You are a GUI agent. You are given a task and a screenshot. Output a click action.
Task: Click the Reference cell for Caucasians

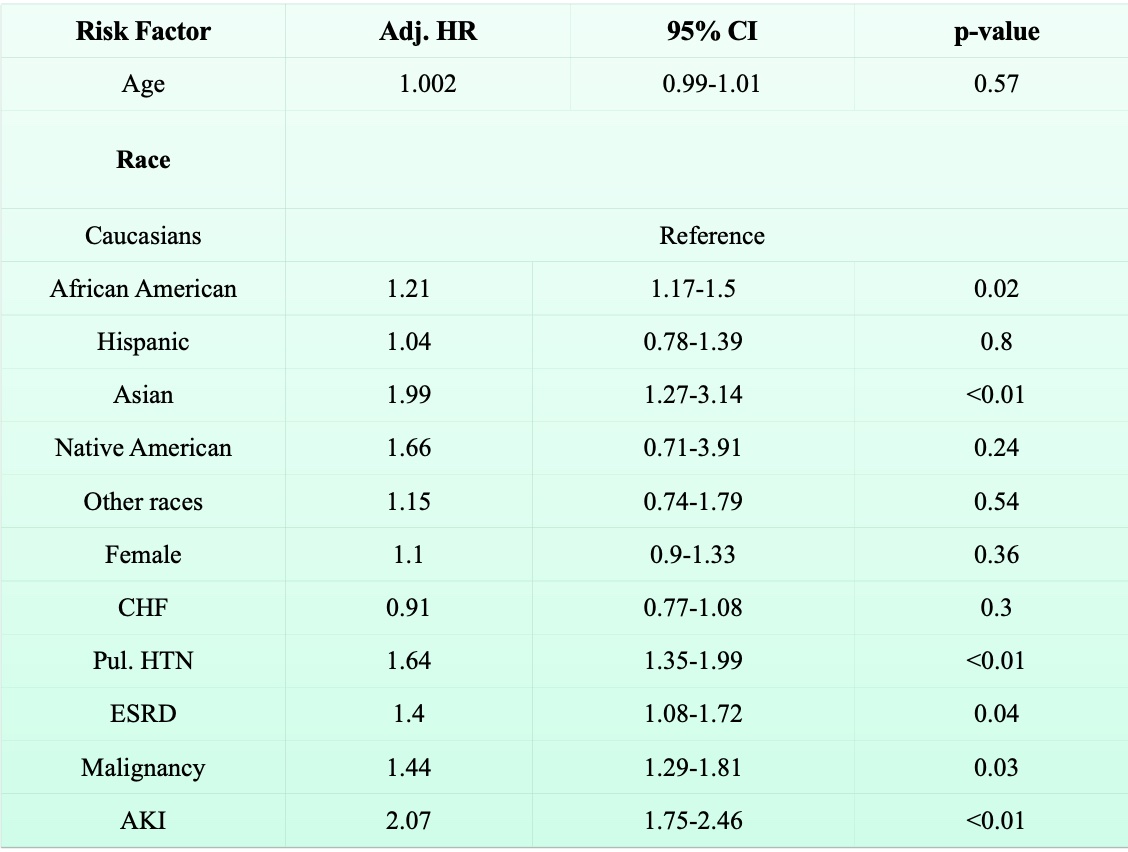711,236
